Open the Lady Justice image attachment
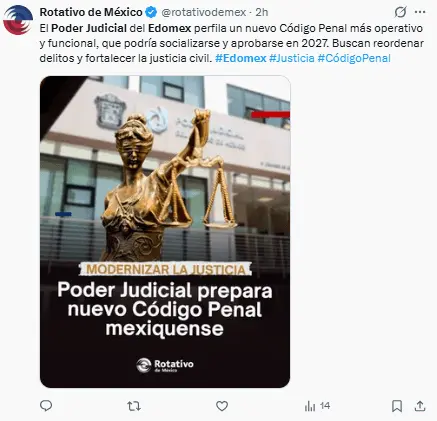The height and width of the screenshot is (421, 437). (165, 232)
